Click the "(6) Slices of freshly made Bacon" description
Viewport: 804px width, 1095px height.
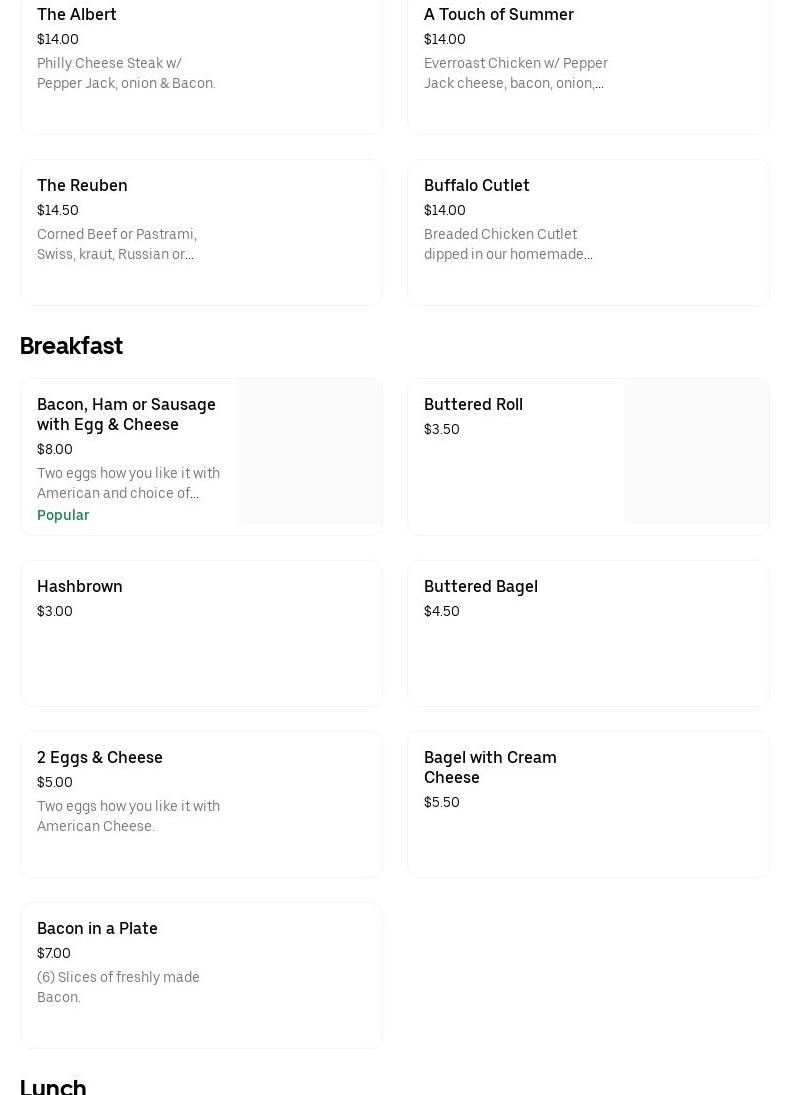[118, 987]
